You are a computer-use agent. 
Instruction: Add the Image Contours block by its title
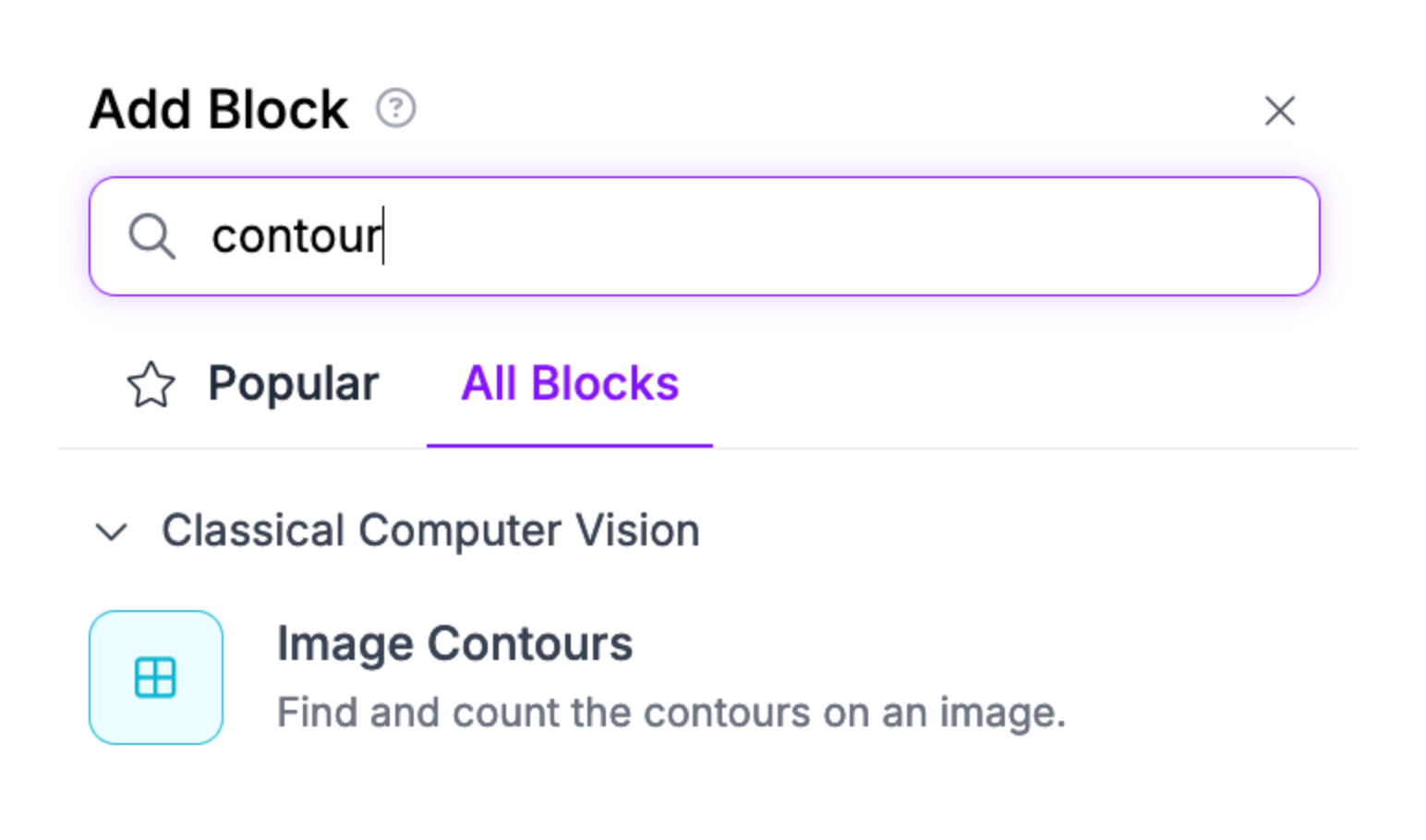pyautogui.click(x=454, y=643)
